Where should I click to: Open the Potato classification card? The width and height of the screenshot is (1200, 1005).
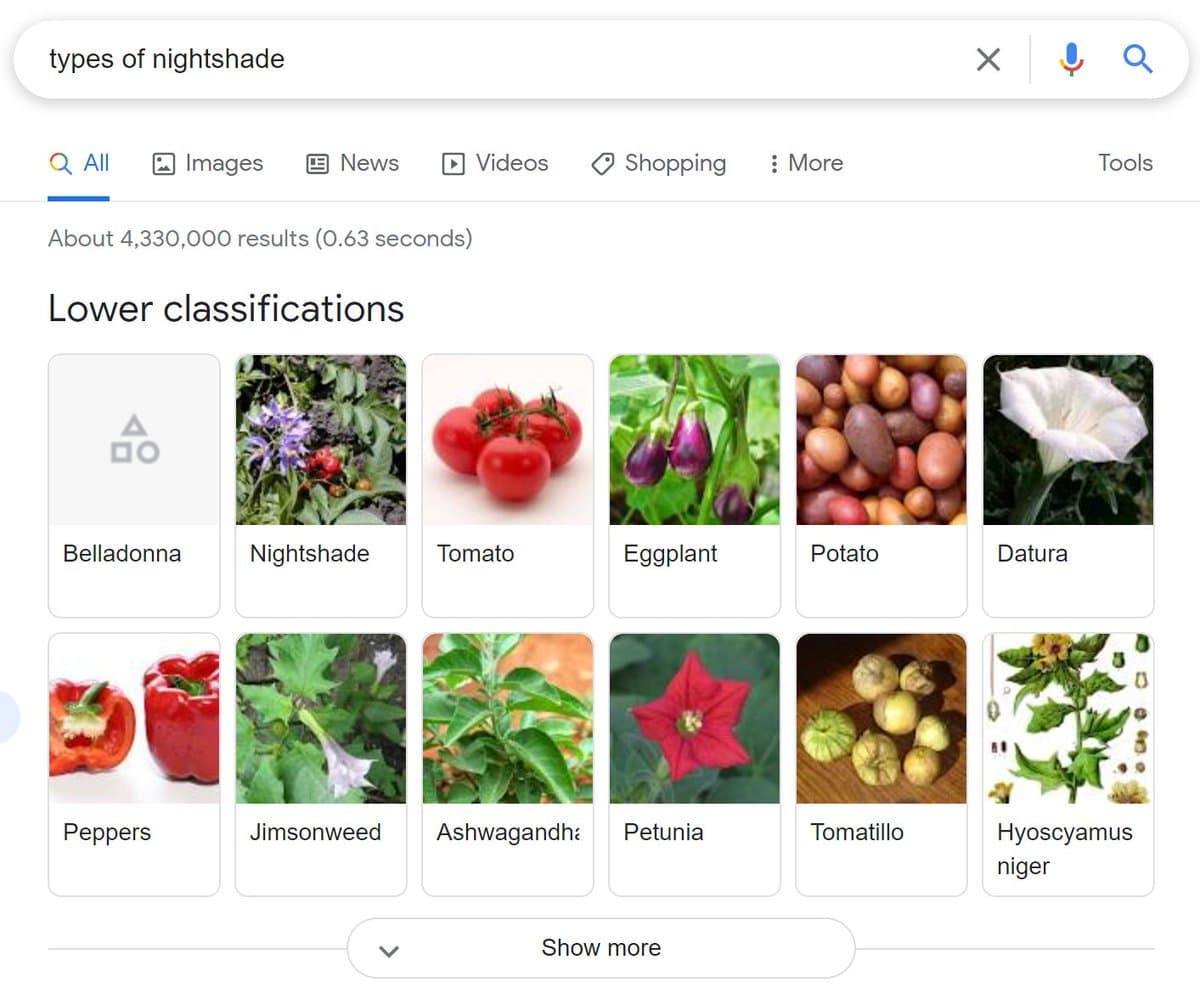[x=881, y=485]
